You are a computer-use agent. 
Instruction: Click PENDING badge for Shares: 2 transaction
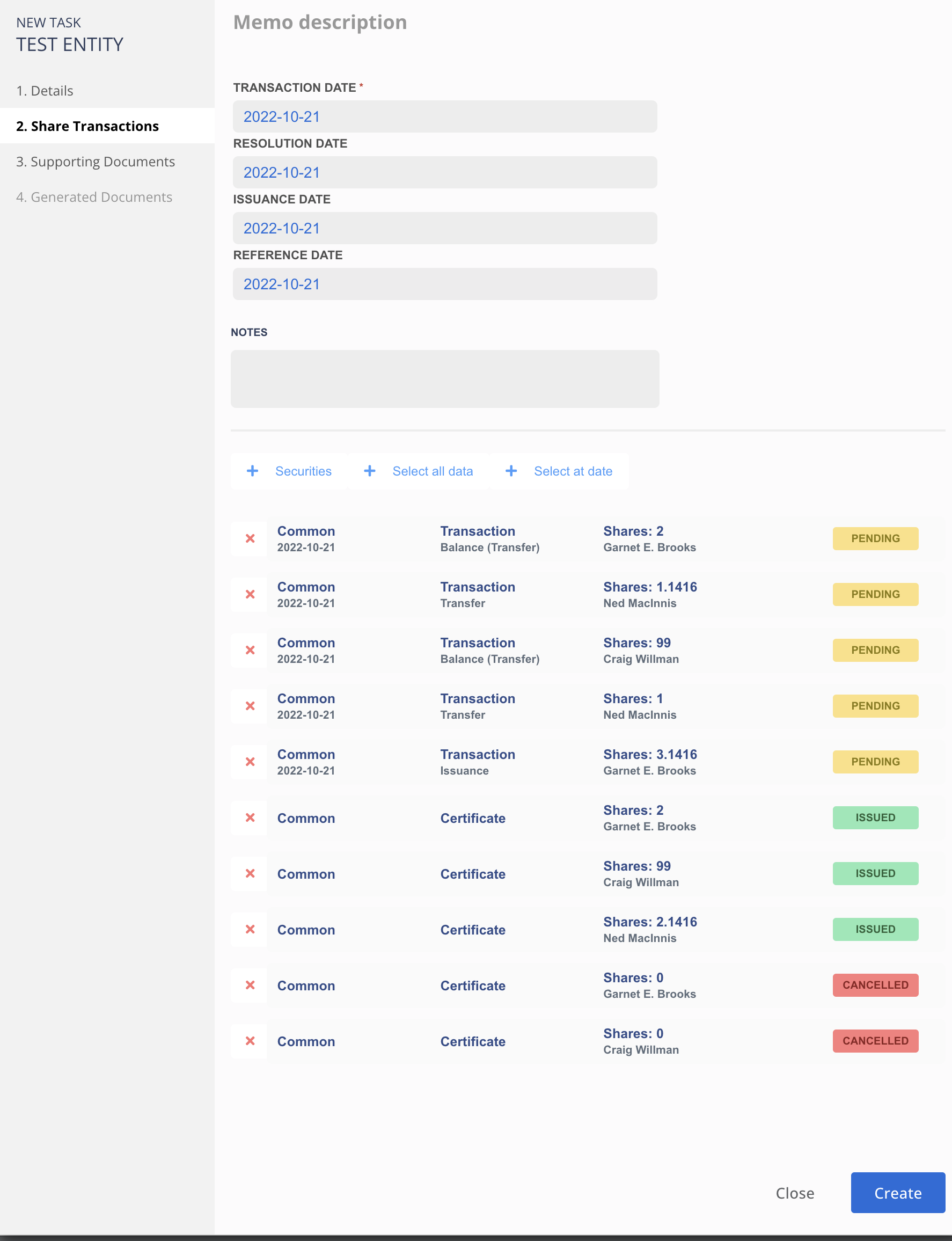click(x=875, y=538)
